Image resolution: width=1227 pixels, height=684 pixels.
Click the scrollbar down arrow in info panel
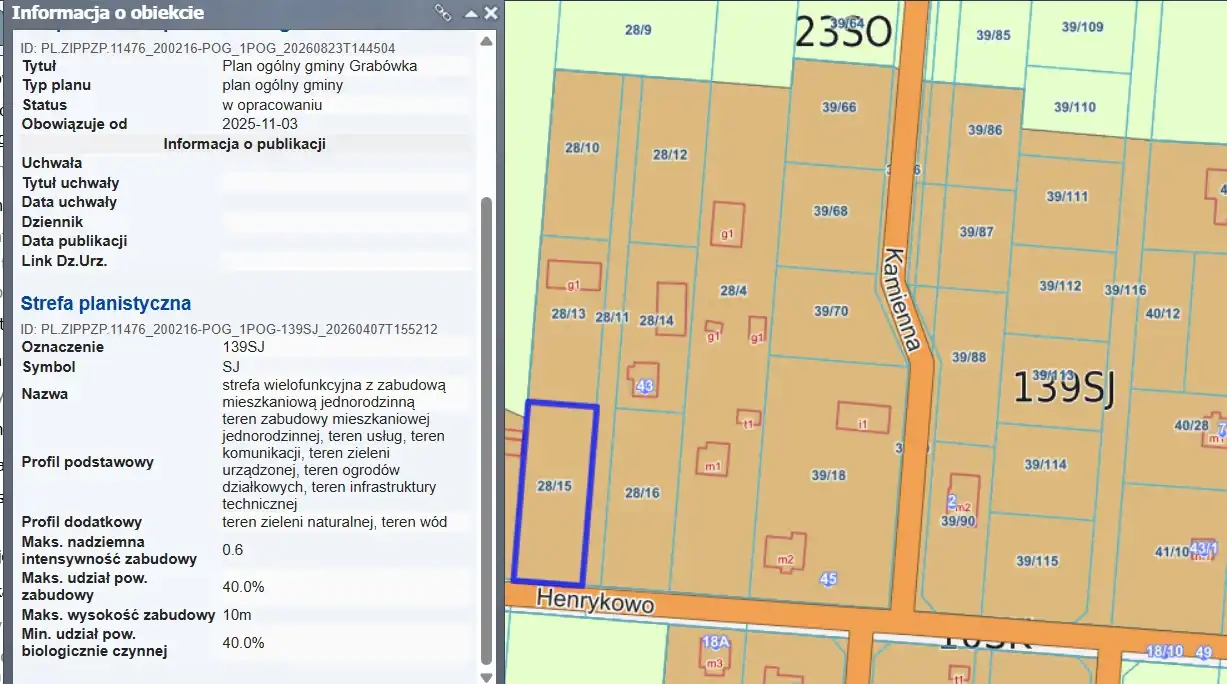point(487,676)
